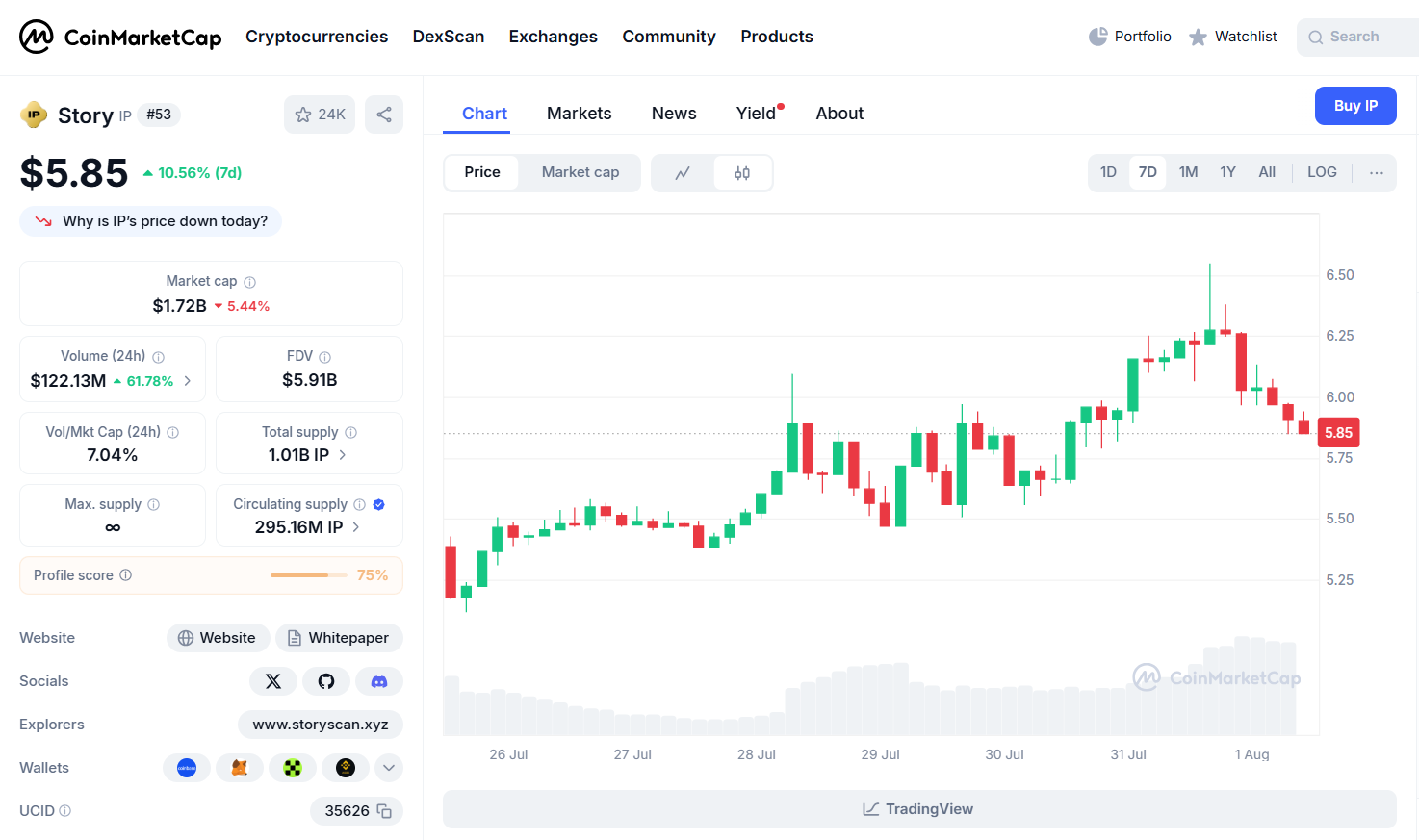Open more chart options ellipsis menu

point(1377,173)
